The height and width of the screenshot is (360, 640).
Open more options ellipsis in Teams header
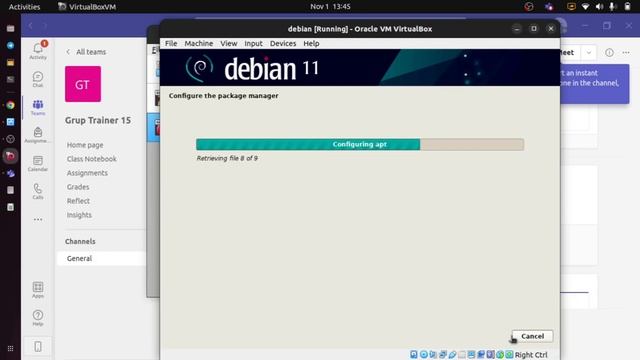[x=626, y=53]
